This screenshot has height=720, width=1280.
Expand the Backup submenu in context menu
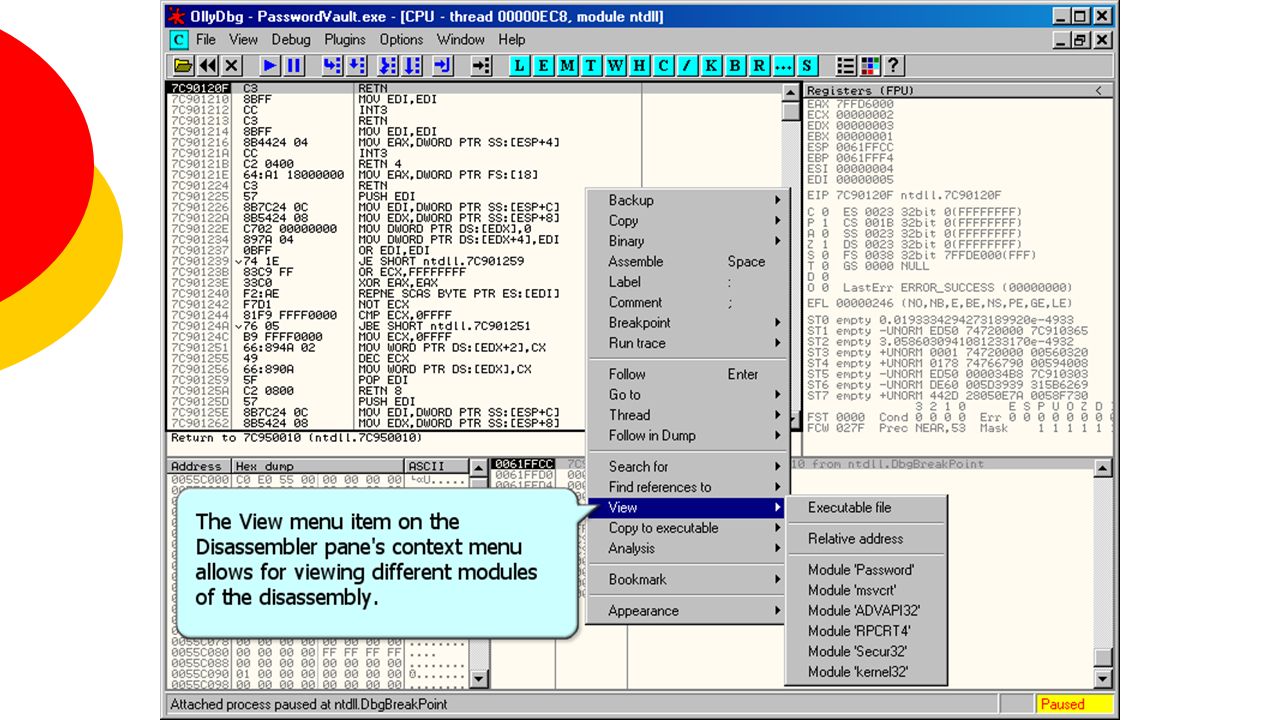(686, 200)
